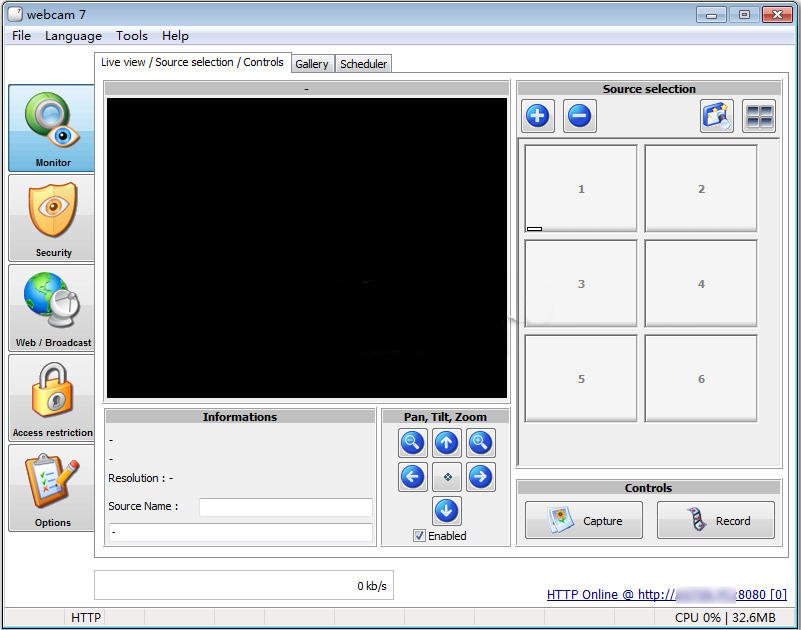Screen dimensions: 801x630
Task: Click CPU 0% | 32.6MB status text
Action: [725, 618]
